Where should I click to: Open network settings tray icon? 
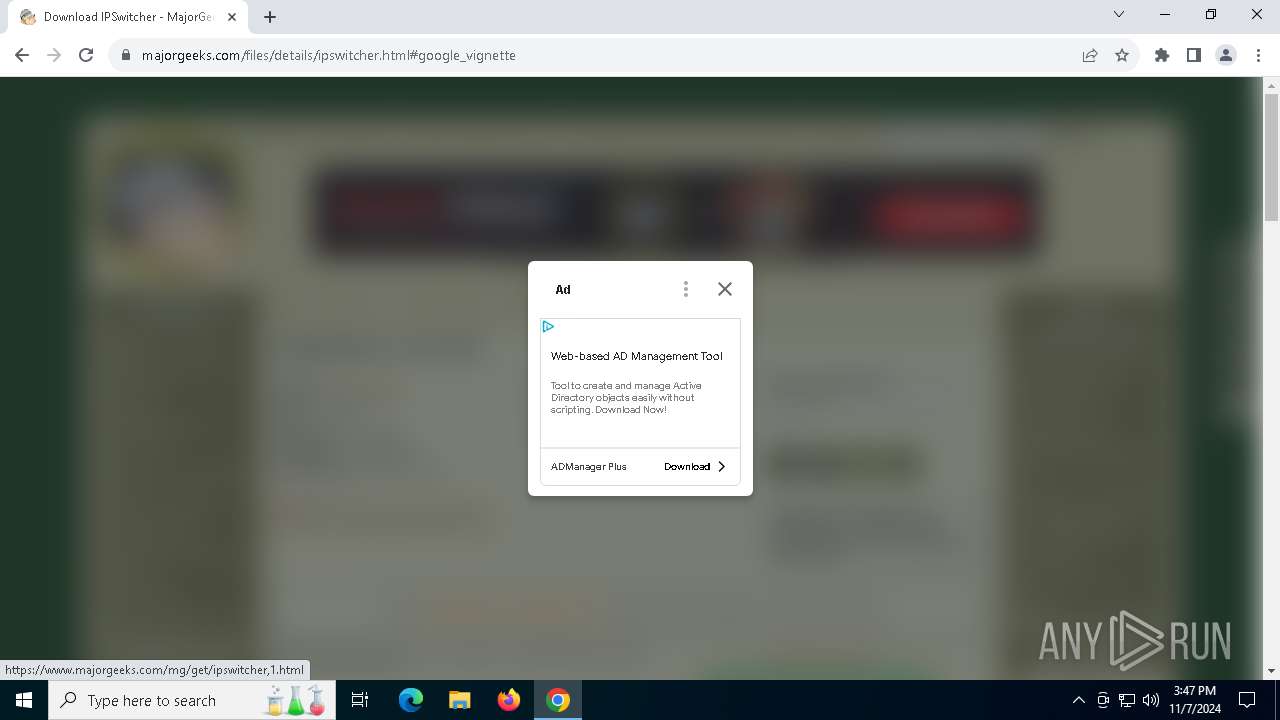tap(1127, 700)
